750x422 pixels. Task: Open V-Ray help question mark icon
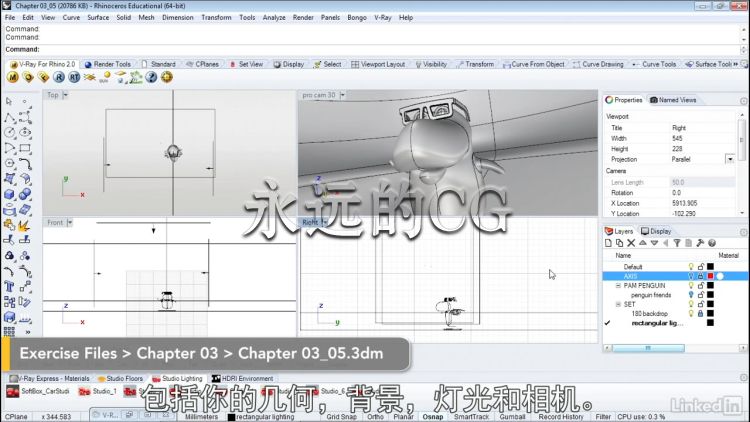tap(151, 77)
